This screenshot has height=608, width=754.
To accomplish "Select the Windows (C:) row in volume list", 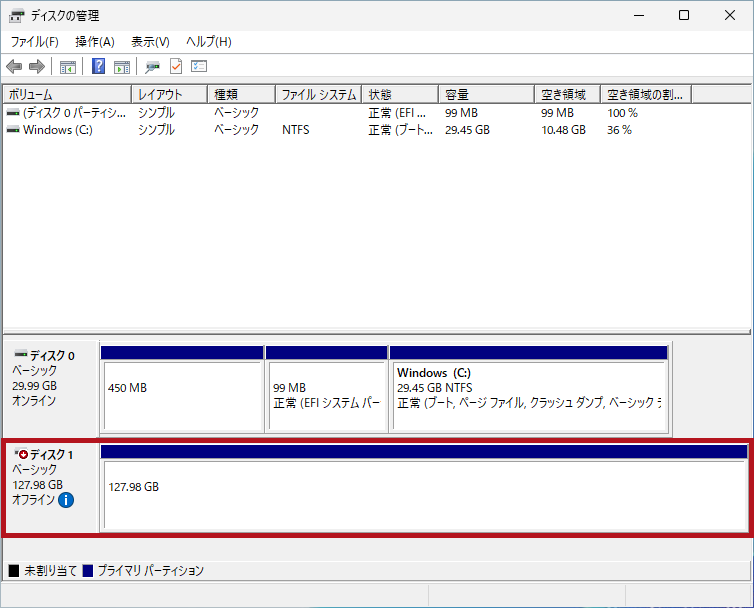I will point(57,130).
